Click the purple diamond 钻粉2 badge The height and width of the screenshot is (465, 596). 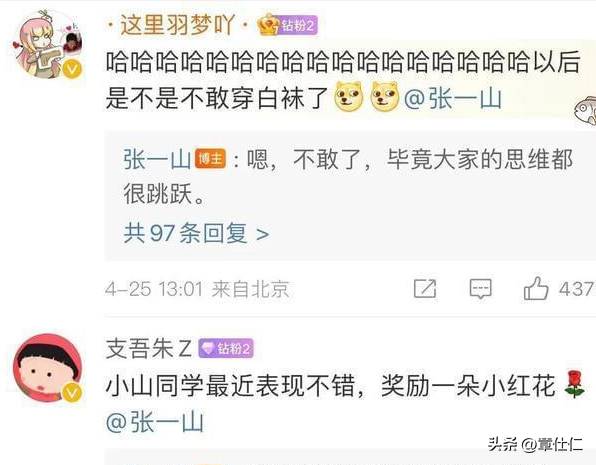pyautogui.click(x=226, y=348)
